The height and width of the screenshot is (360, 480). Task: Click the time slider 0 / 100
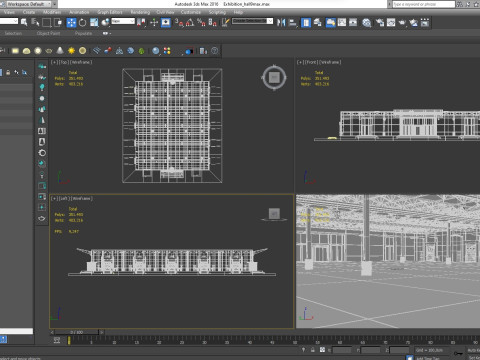(x=77, y=332)
